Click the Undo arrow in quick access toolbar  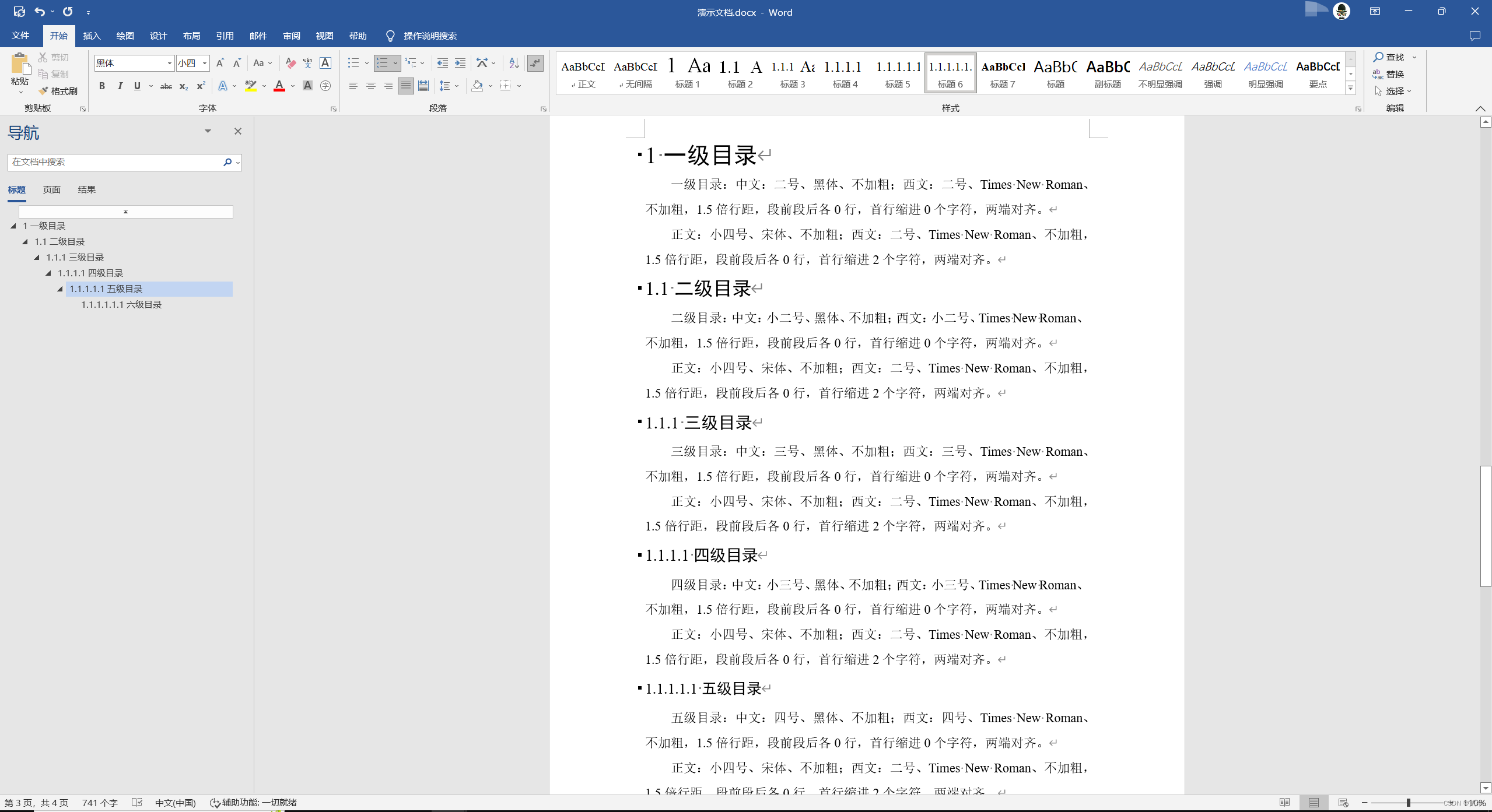(40, 12)
